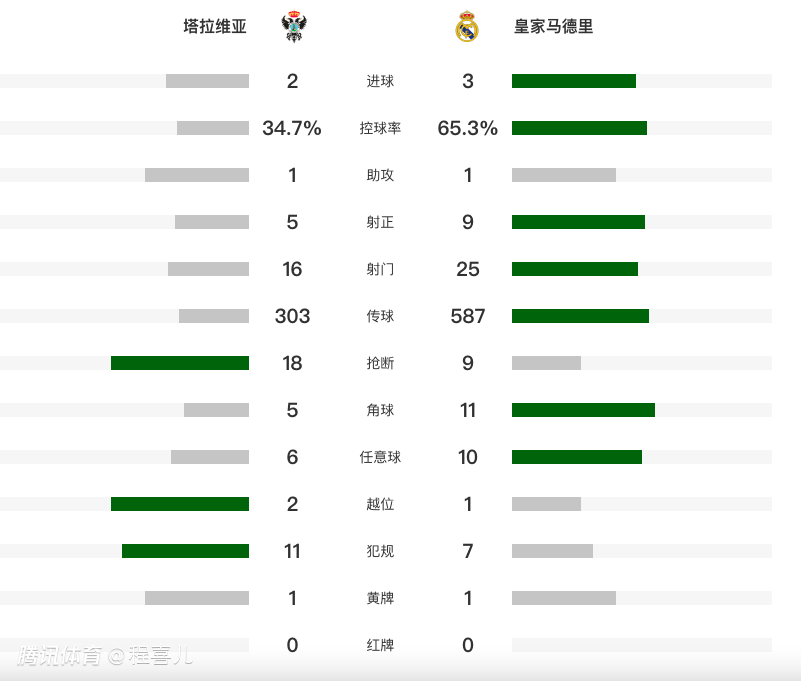The height and width of the screenshot is (681, 801).
Task: Select the 控球率 stat label
Action: pos(380,128)
